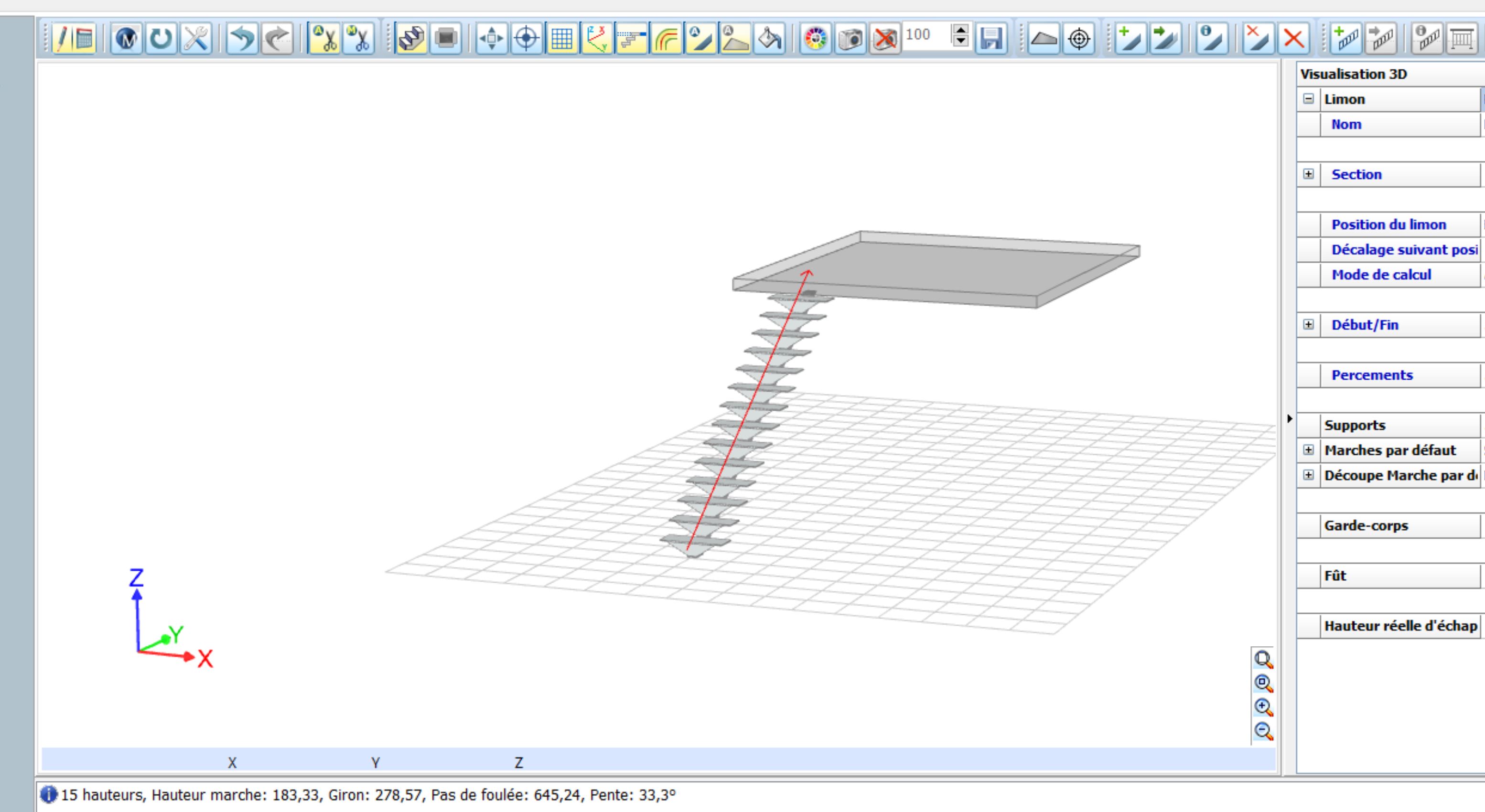The image size is (1485, 812).
Task: Toggle the XYZ axes display icon
Action: tap(597, 39)
